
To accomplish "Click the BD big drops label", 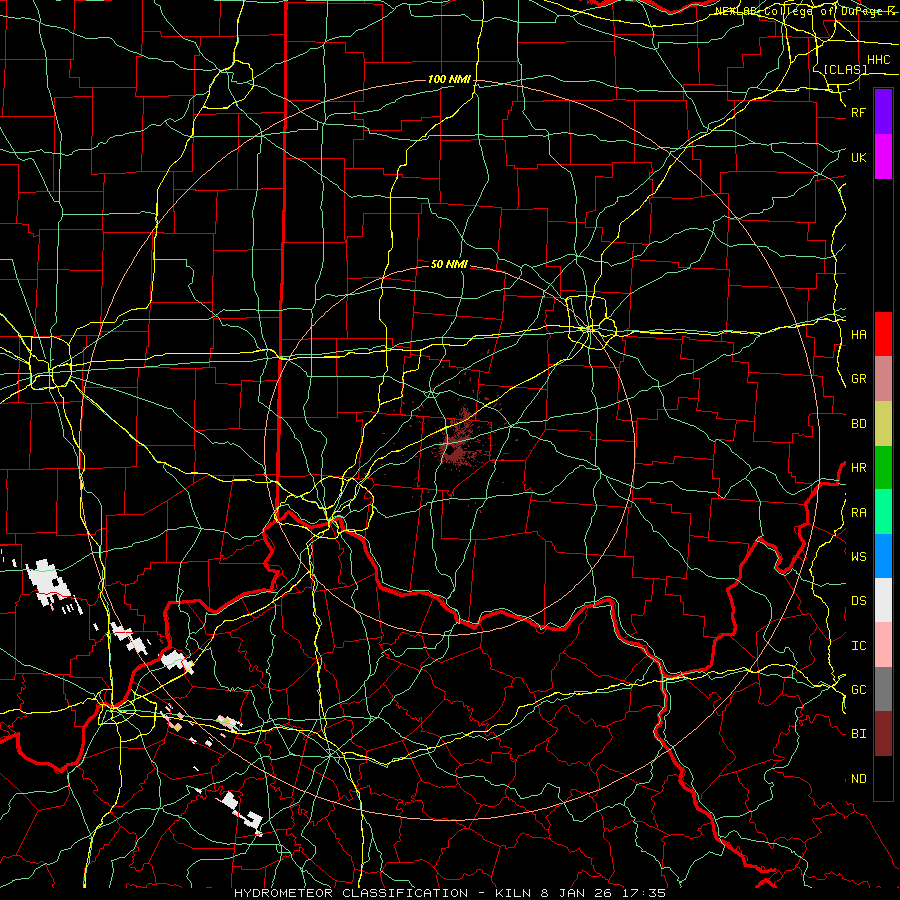I will tap(858, 424).
